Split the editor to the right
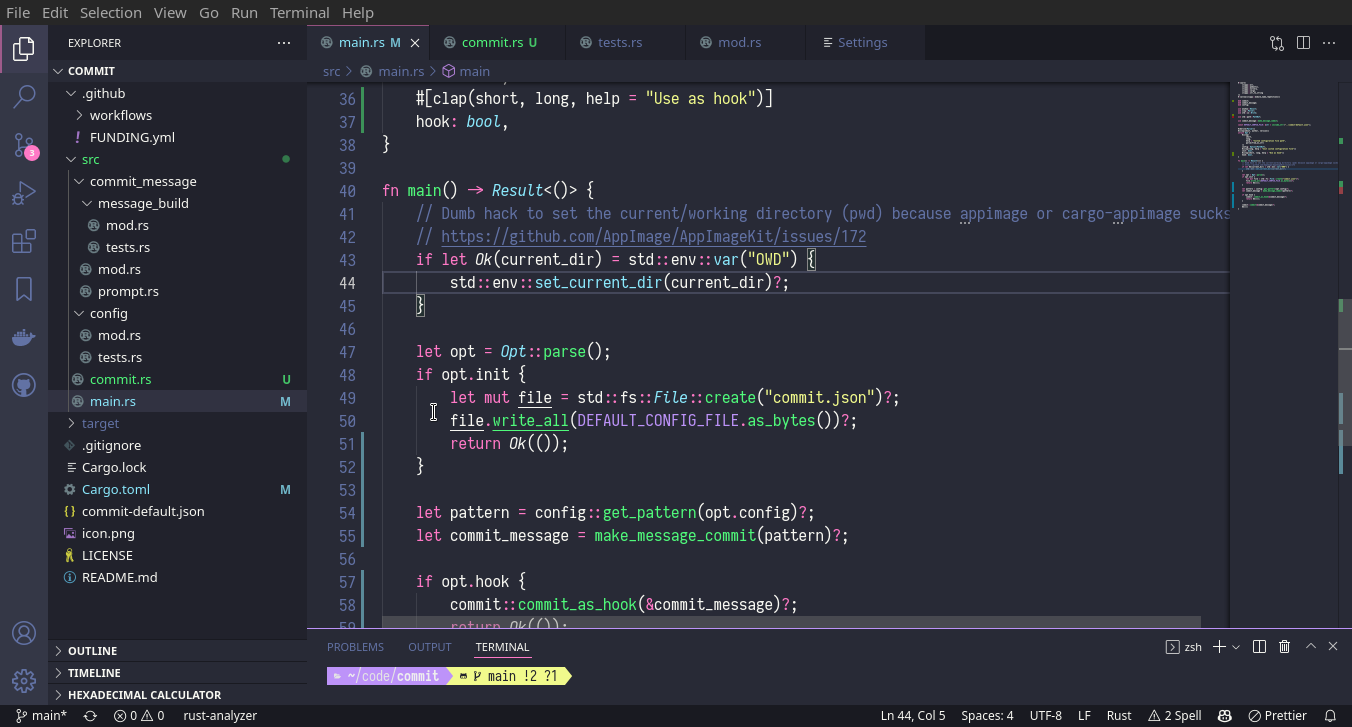1352x727 pixels. point(1303,43)
